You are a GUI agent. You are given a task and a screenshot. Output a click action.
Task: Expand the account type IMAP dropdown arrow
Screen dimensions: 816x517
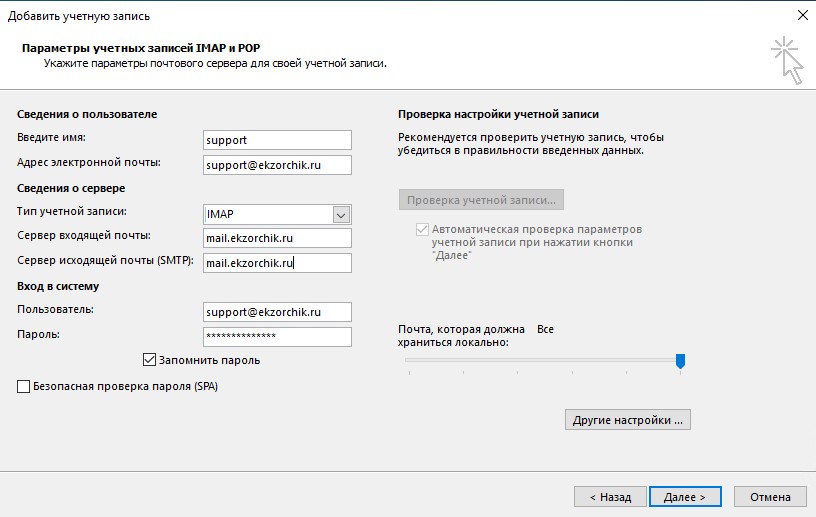point(341,215)
